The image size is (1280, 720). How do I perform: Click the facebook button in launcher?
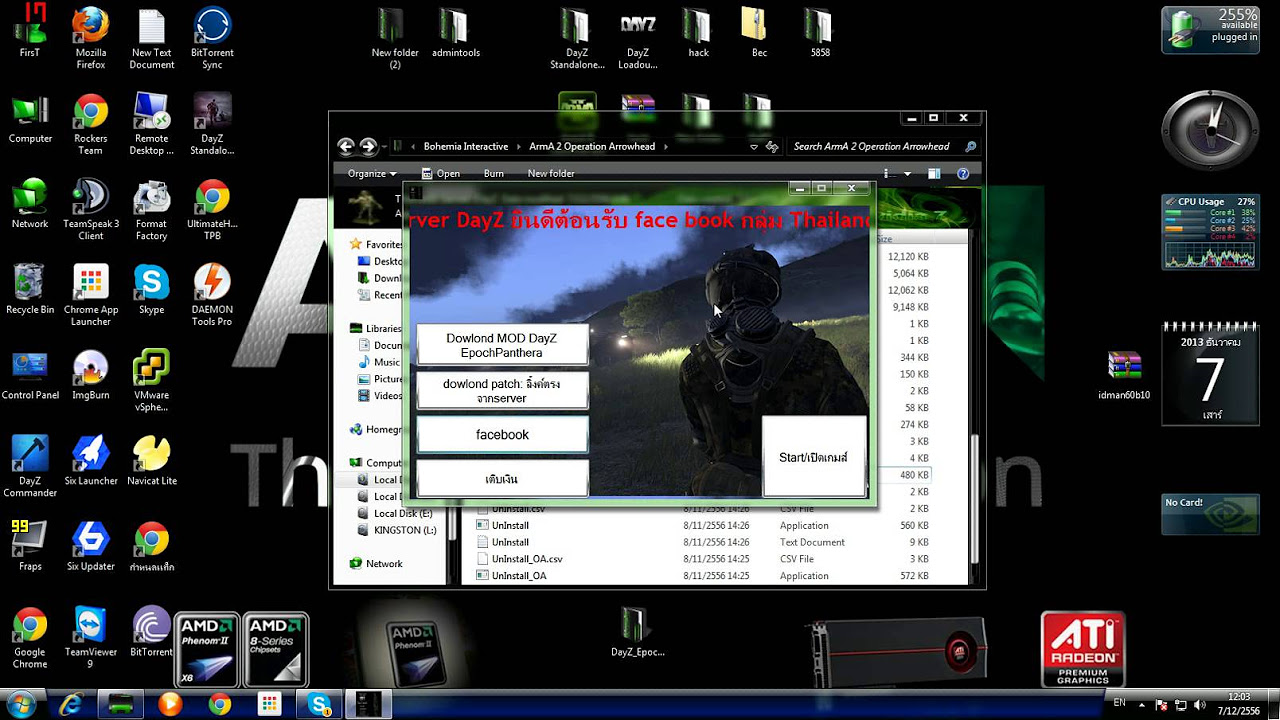(x=502, y=434)
